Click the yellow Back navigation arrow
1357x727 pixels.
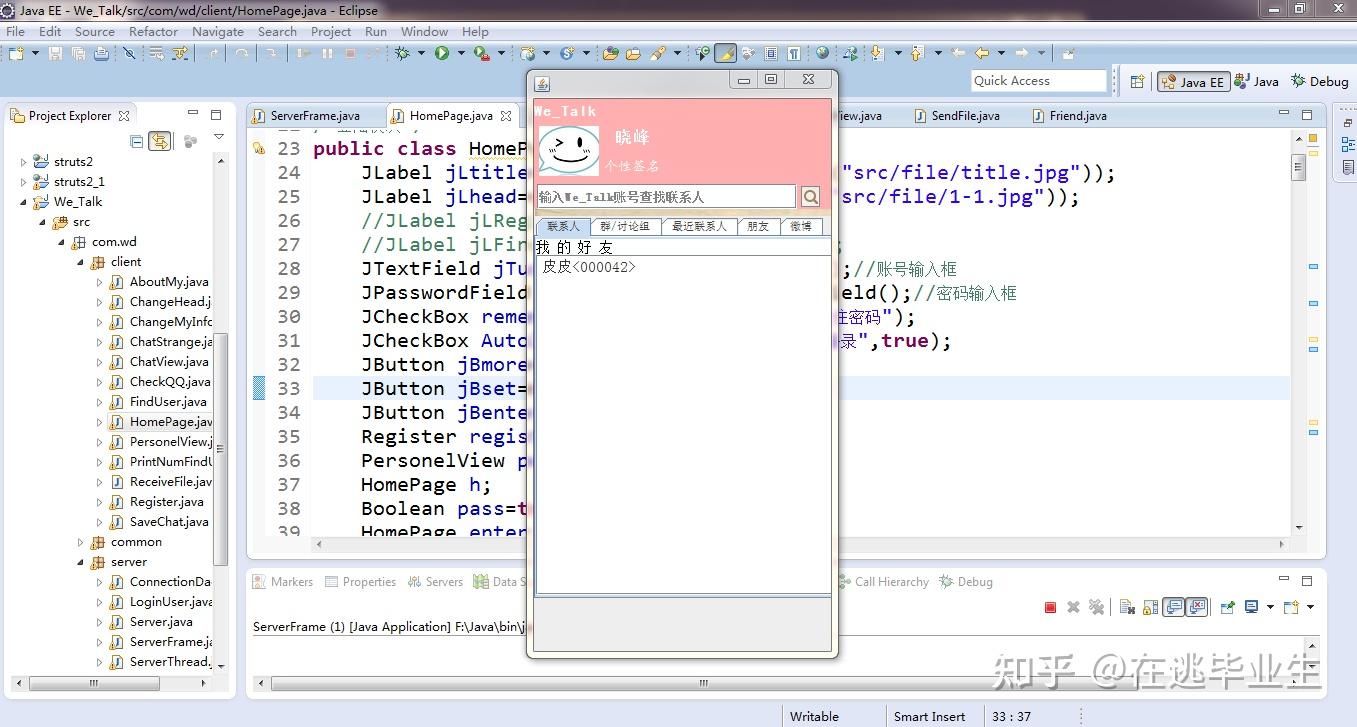[x=982, y=53]
